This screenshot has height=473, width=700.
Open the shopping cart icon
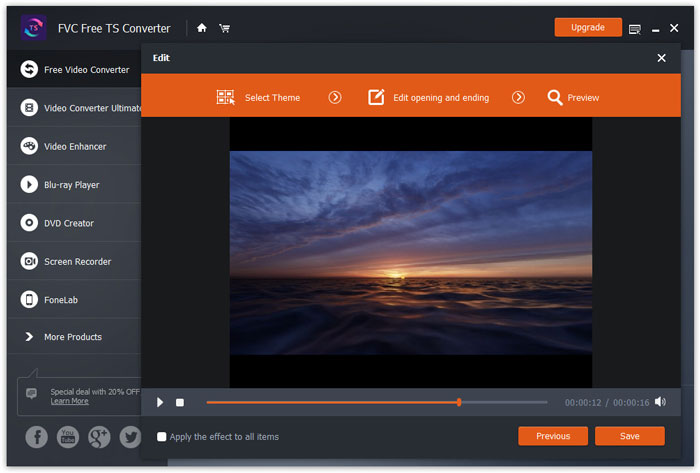pyautogui.click(x=225, y=29)
